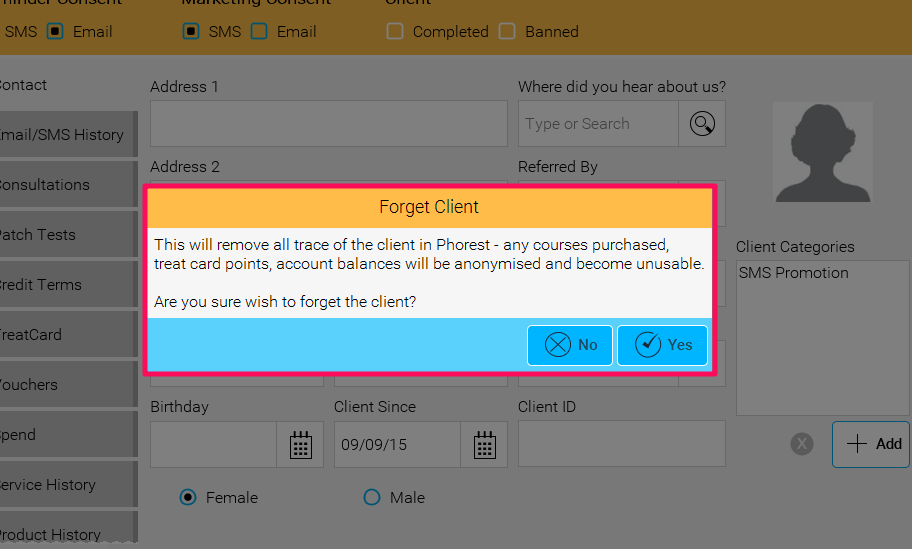This screenshot has width=912, height=549.
Task: Open the Email/SMS History tab
Action: pyautogui.click(x=68, y=134)
